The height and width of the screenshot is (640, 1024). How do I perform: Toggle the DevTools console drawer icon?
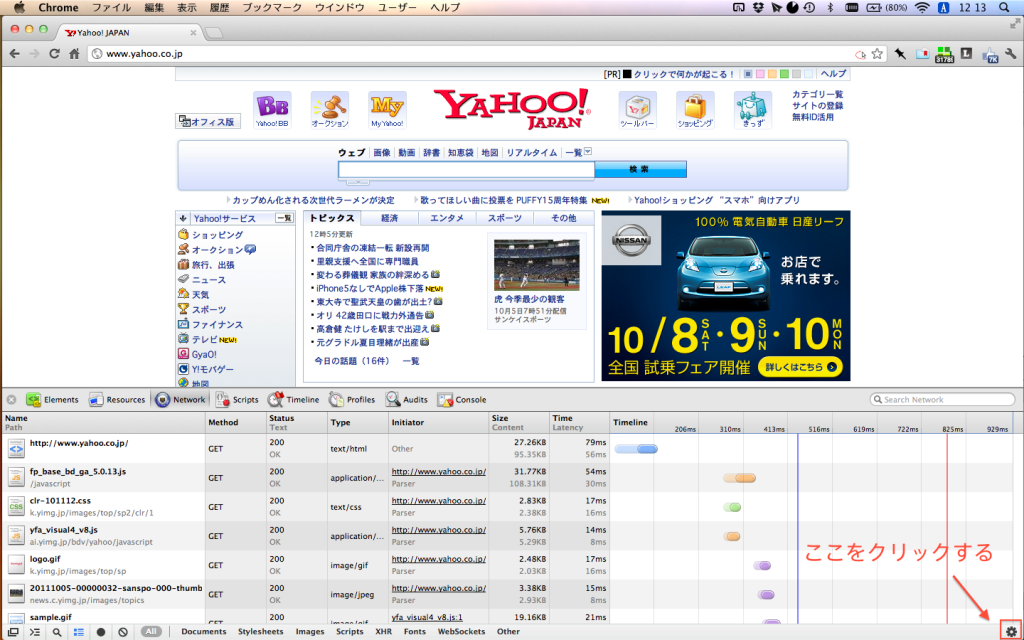(x=35, y=632)
